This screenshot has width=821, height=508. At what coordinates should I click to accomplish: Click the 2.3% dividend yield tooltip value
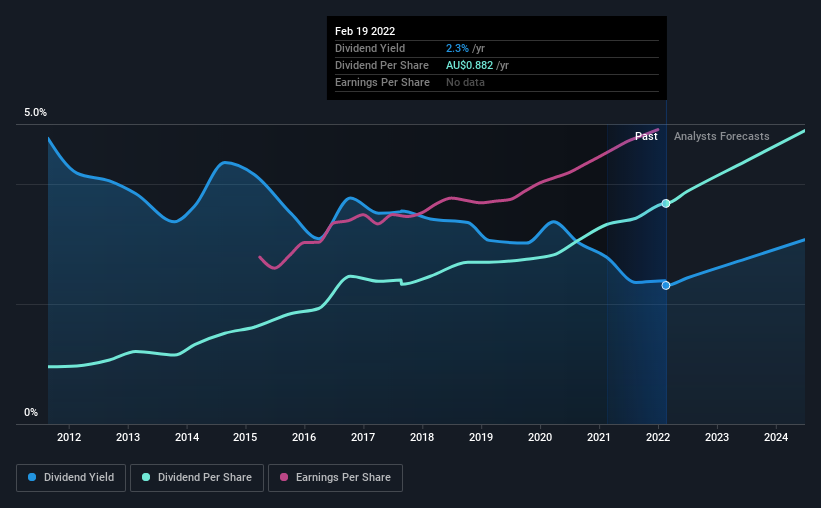(457, 48)
